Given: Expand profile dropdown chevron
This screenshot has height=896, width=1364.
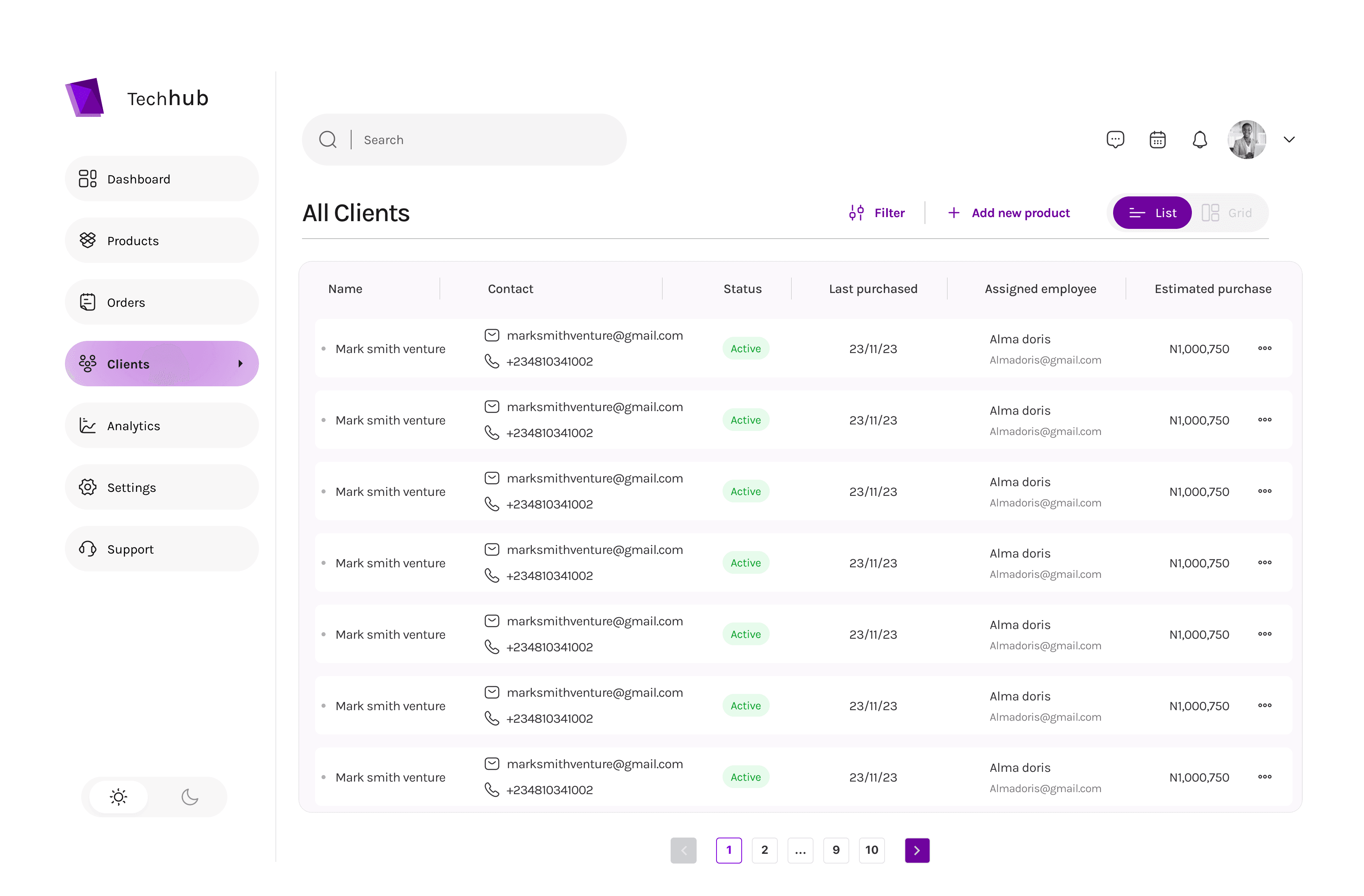Looking at the screenshot, I should (1289, 139).
